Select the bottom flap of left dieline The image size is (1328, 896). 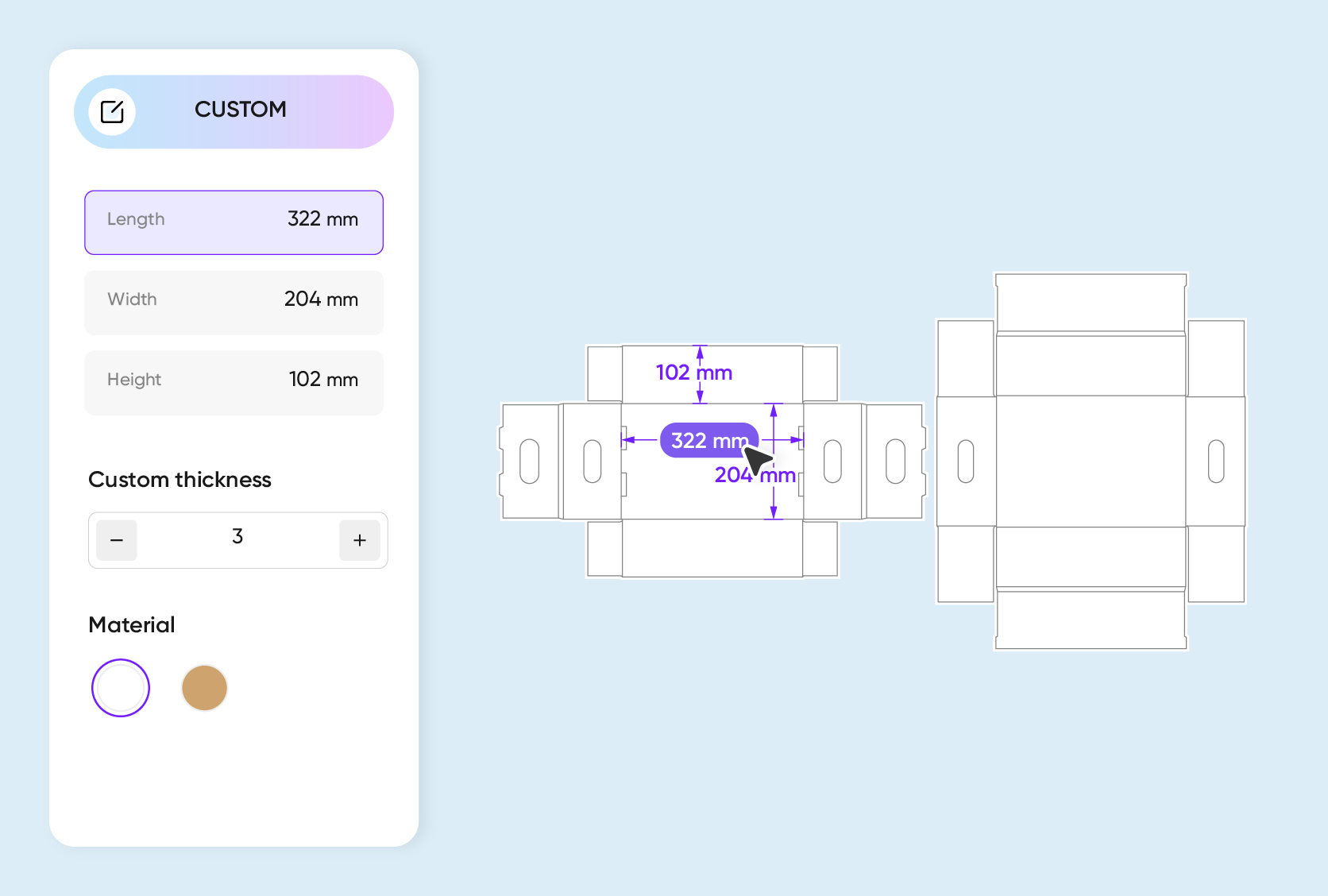click(712, 548)
